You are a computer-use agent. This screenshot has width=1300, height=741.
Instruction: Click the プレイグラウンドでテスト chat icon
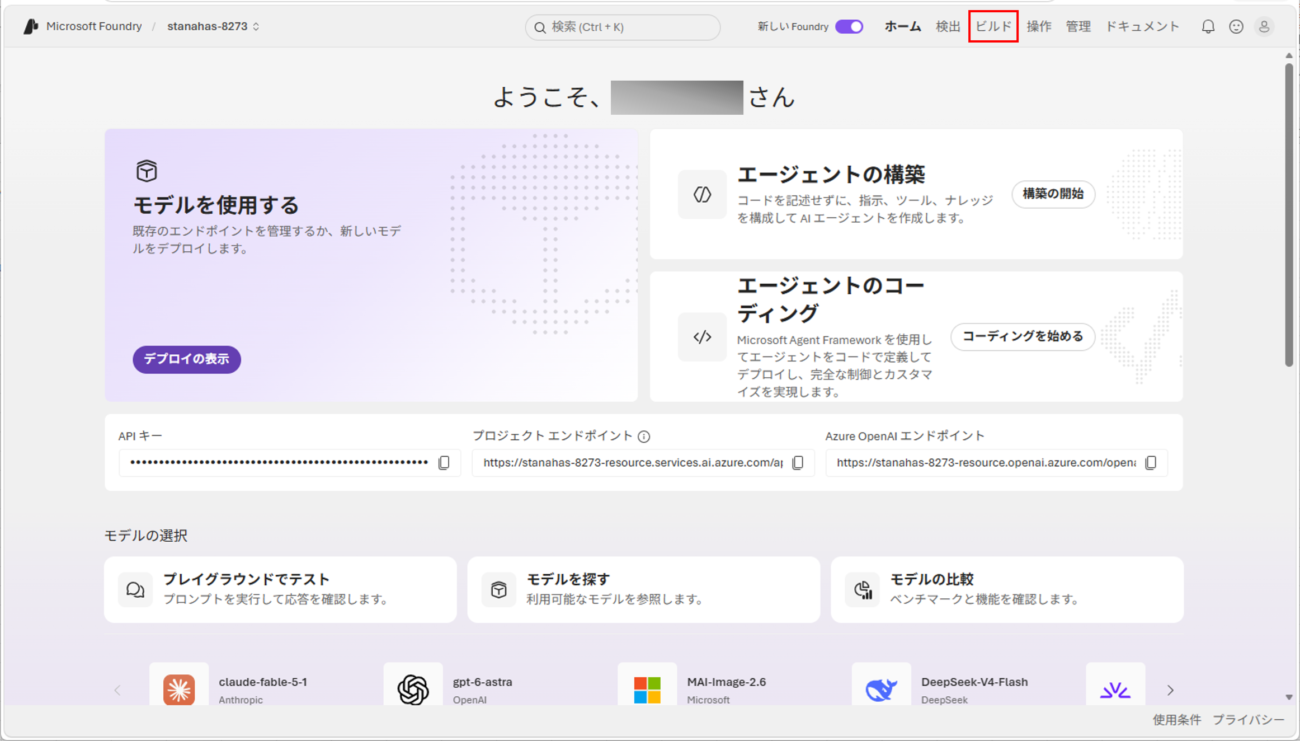pyautogui.click(x=135, y=590)
